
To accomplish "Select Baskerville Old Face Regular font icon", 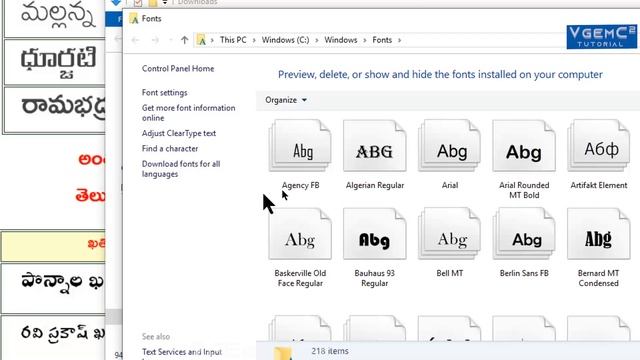I will 300,234.
